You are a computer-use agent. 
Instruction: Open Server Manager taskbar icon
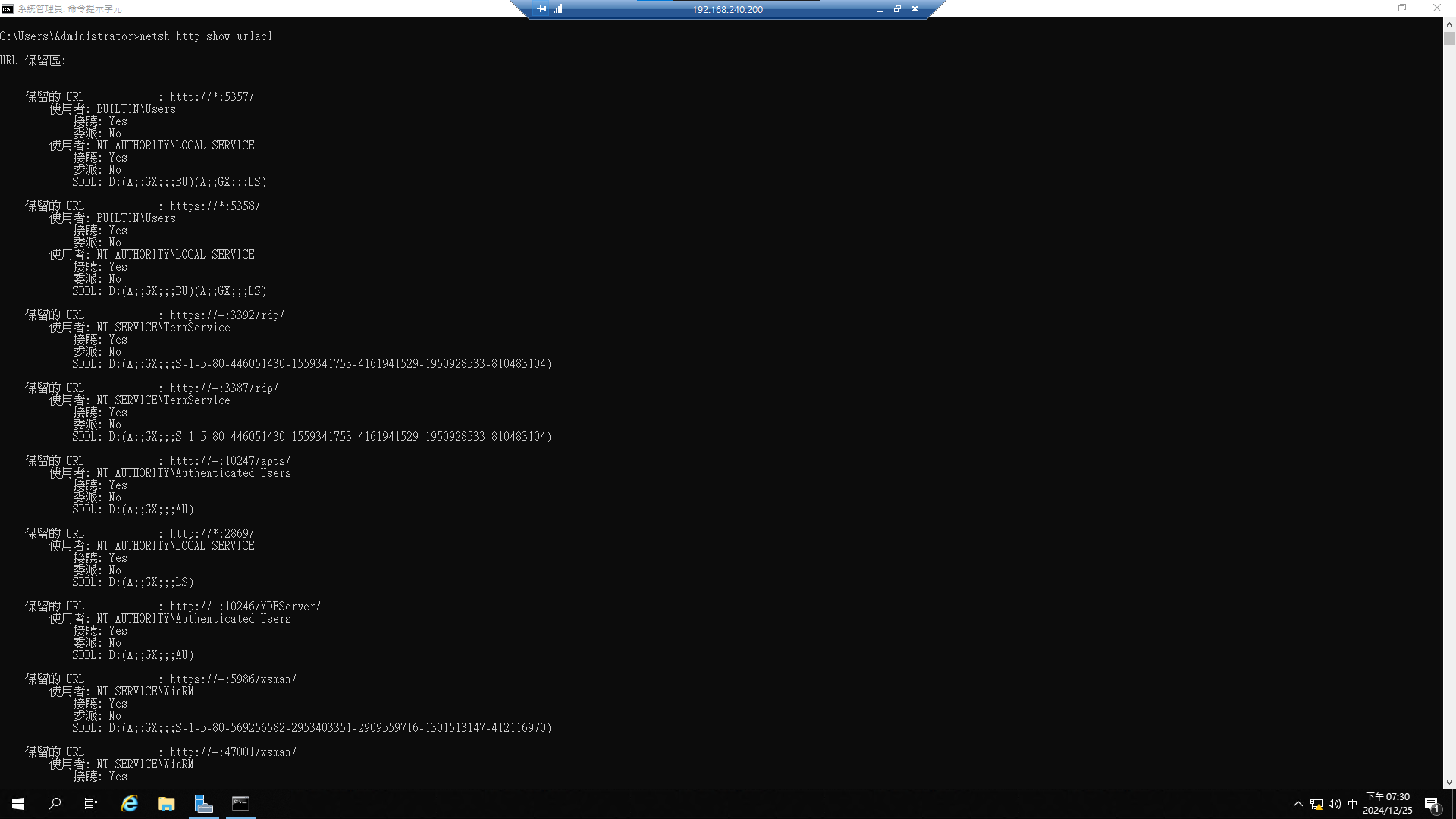coord(203,804)
